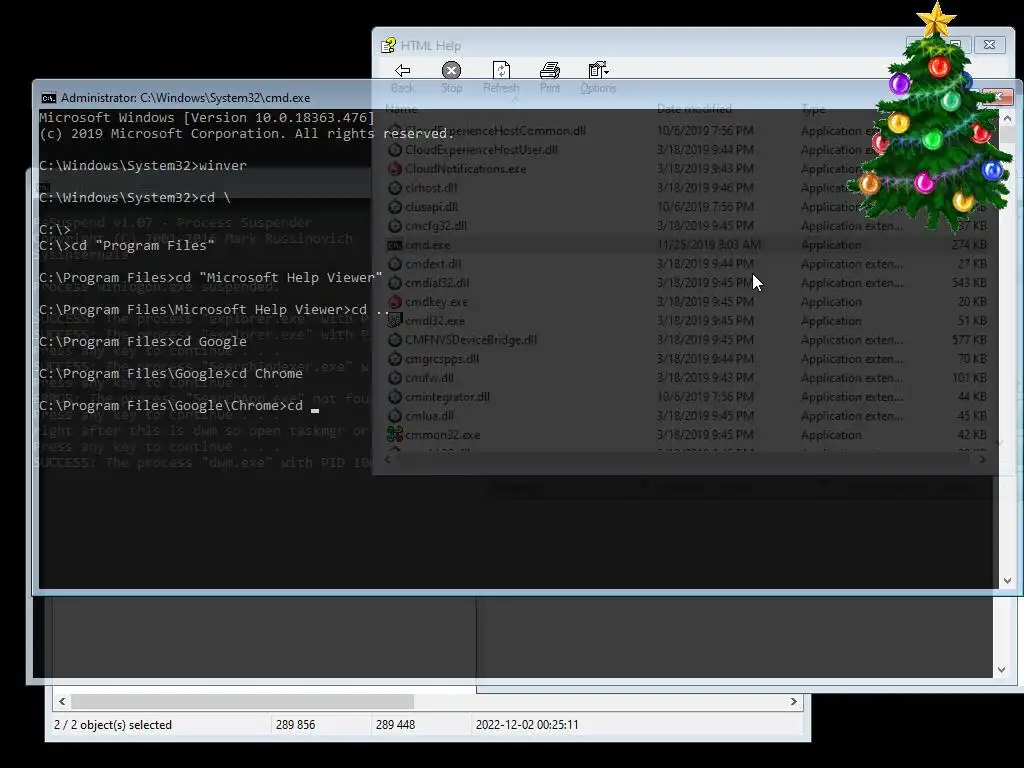1024x768 pixels.
Task: Click the Application type cell of cmdl32.exe
Action: [x=831, y=321]
